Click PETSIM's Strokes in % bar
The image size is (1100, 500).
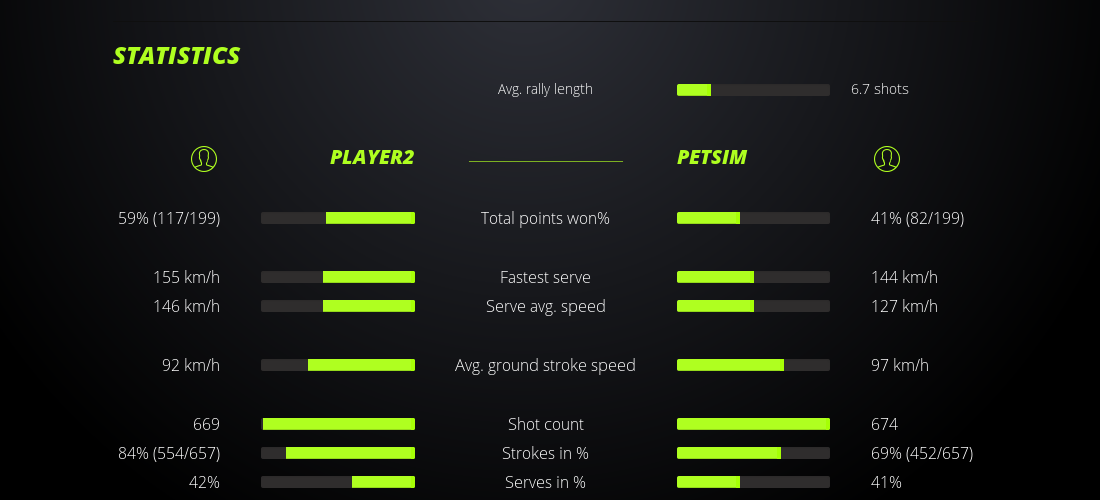(x=753, y=453)
